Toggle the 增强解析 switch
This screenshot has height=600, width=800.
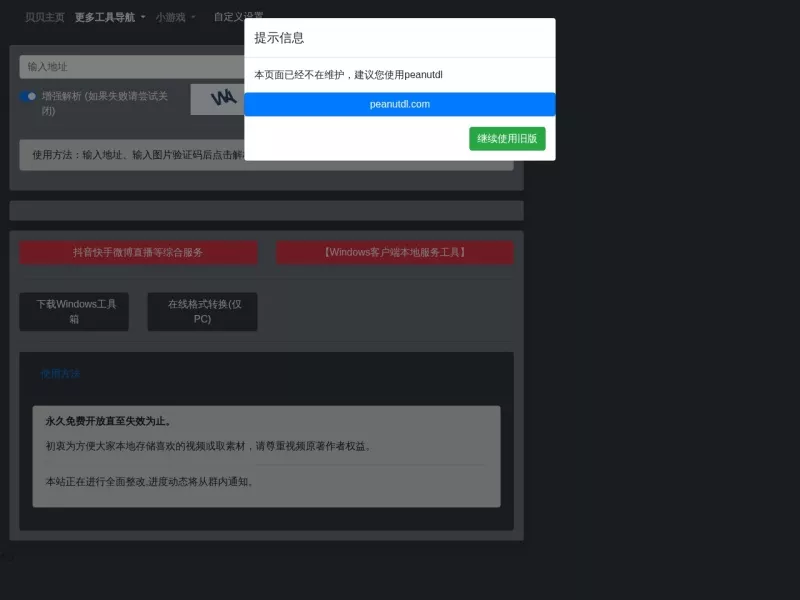tap(28, 96)
